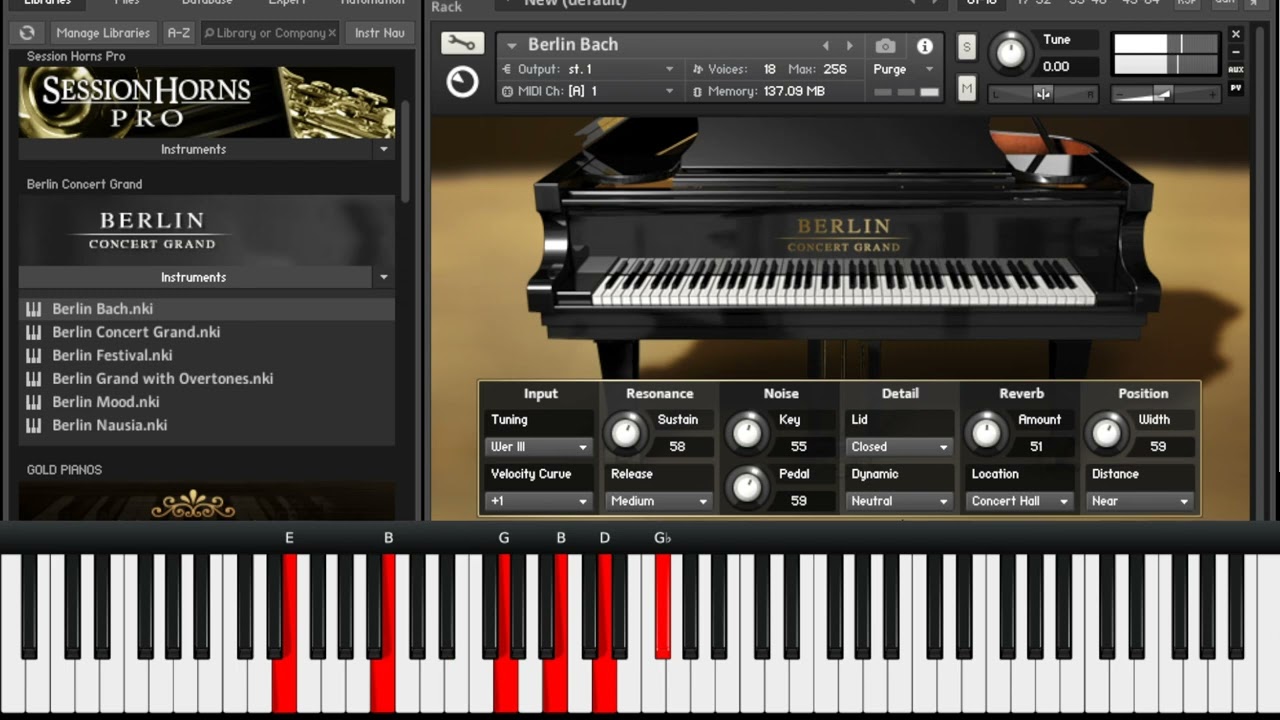Load Berlin Grand with Overtones.nki
The image size is (1280, 720).
click(163, 379)
